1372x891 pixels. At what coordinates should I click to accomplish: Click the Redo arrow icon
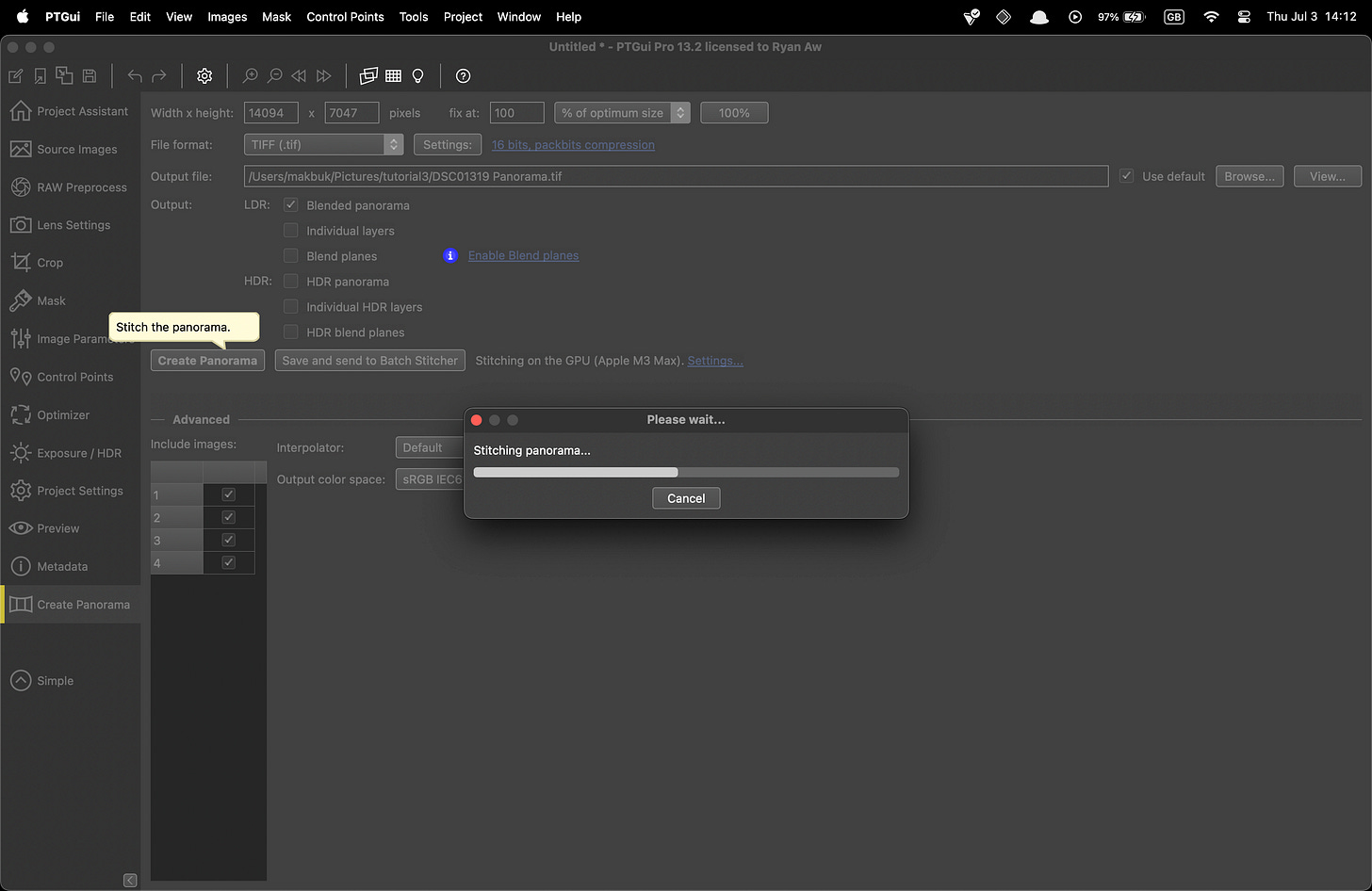click(159, 76)
